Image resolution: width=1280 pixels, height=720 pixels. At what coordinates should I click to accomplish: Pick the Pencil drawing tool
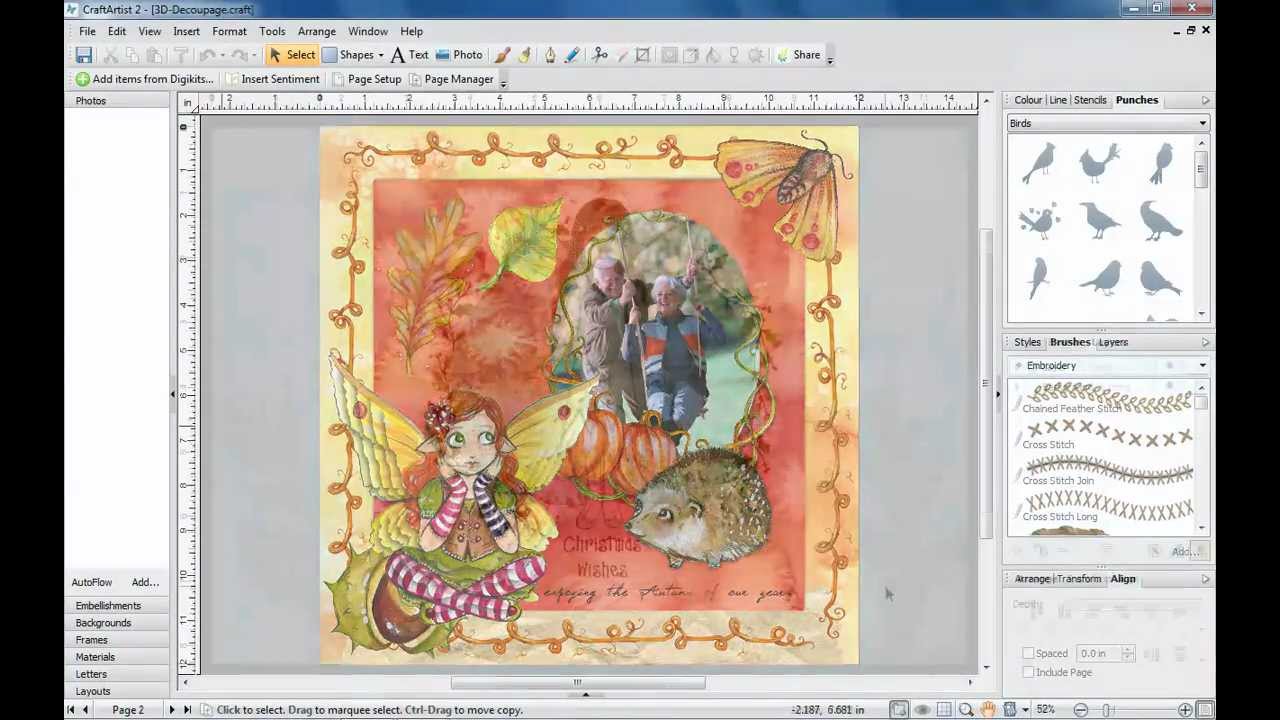(572, 55)
